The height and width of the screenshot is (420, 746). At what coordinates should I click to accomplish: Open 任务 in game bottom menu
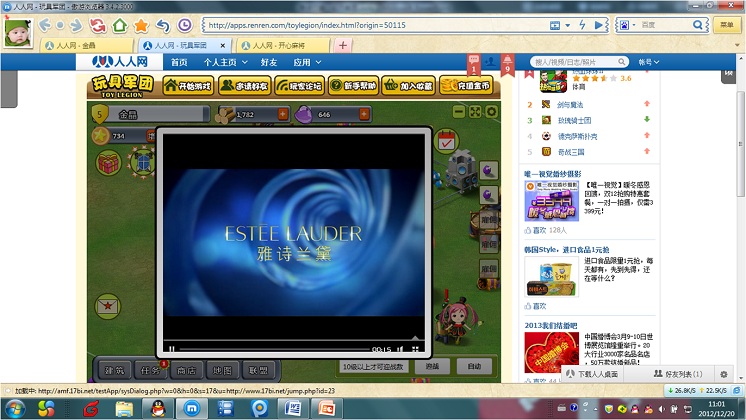tap(150, 370)
